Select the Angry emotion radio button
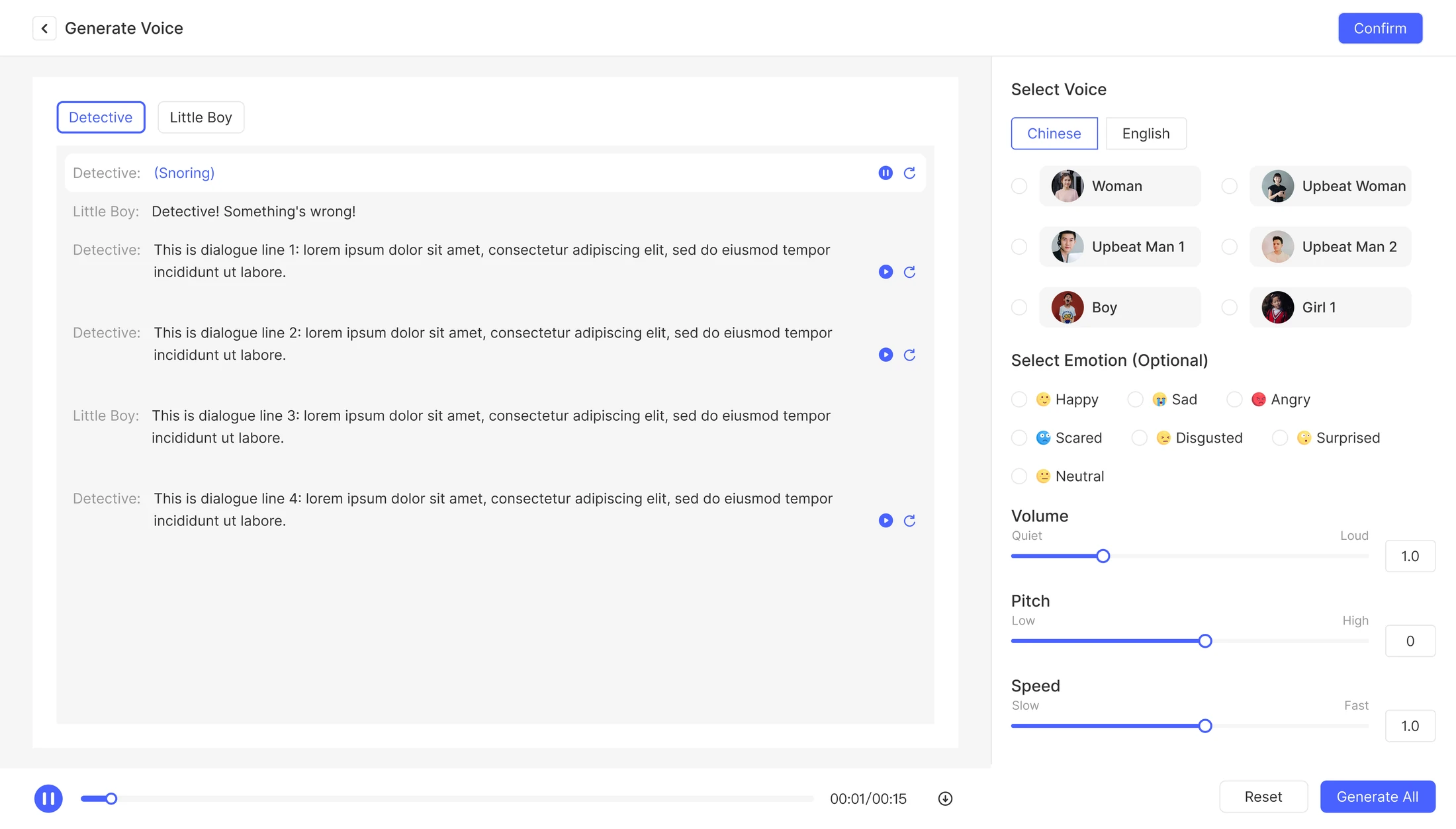This screenshot has height=829, width=1456. [x=1234, y=400]
